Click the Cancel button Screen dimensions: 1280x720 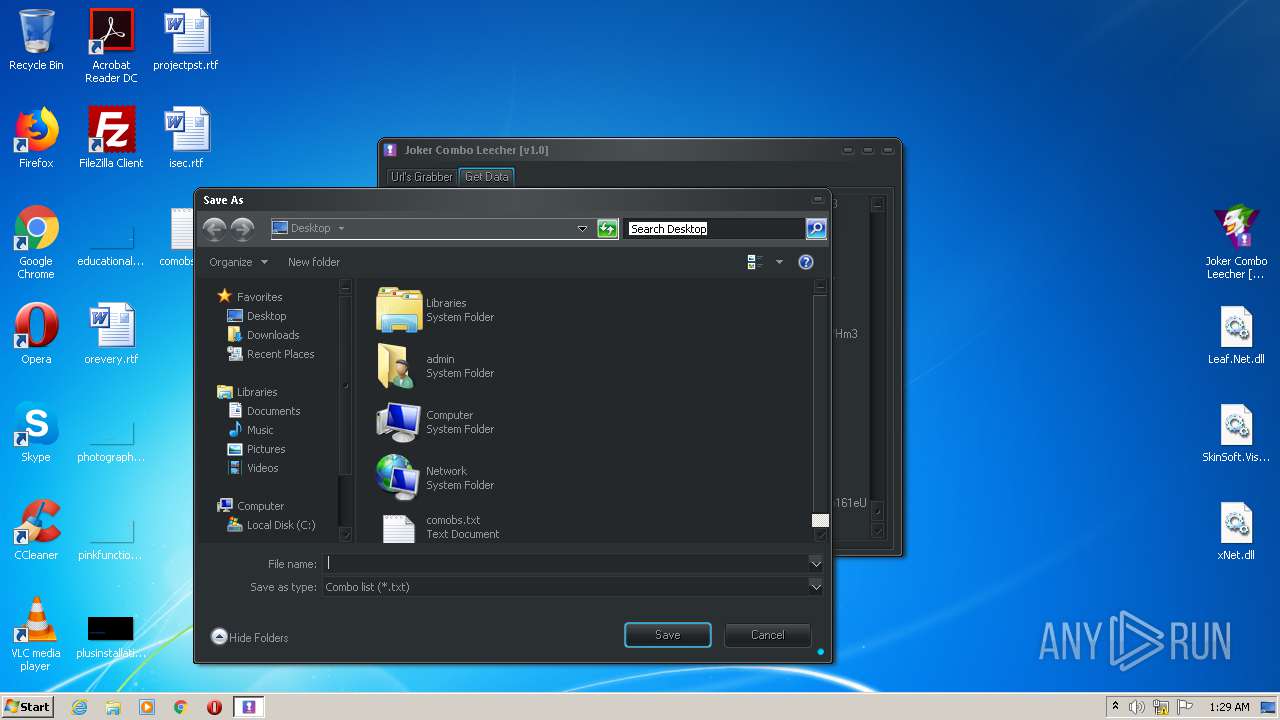(x=768, y=635)
